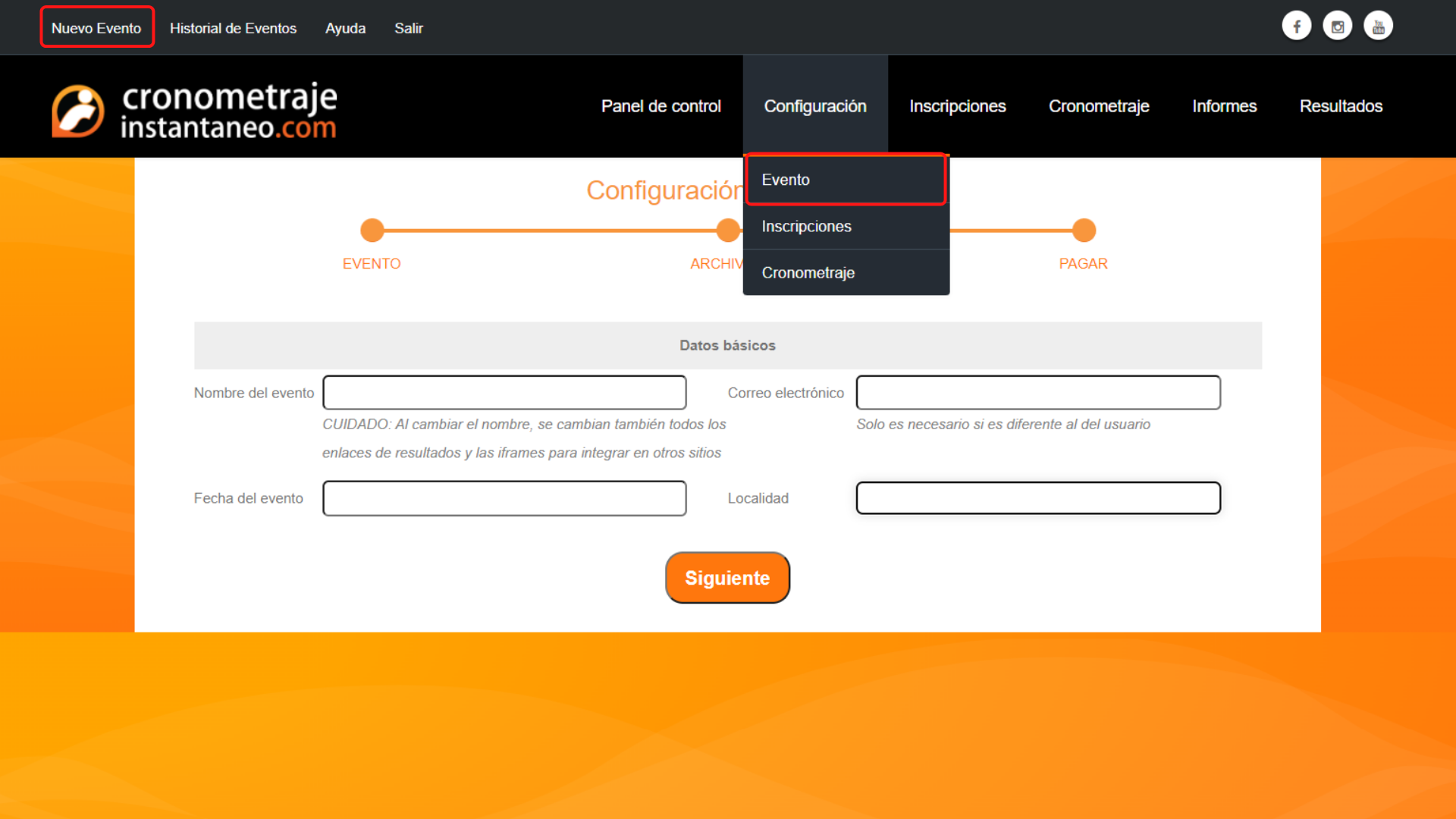
Task: Click Nuevo Evento in top bar
Action: [96, 28]
